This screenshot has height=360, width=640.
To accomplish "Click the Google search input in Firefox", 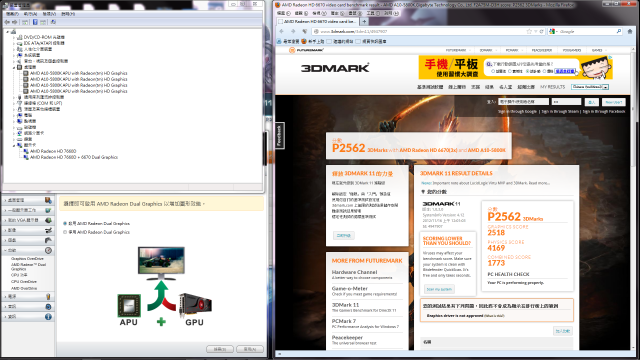I will point(586,31).
